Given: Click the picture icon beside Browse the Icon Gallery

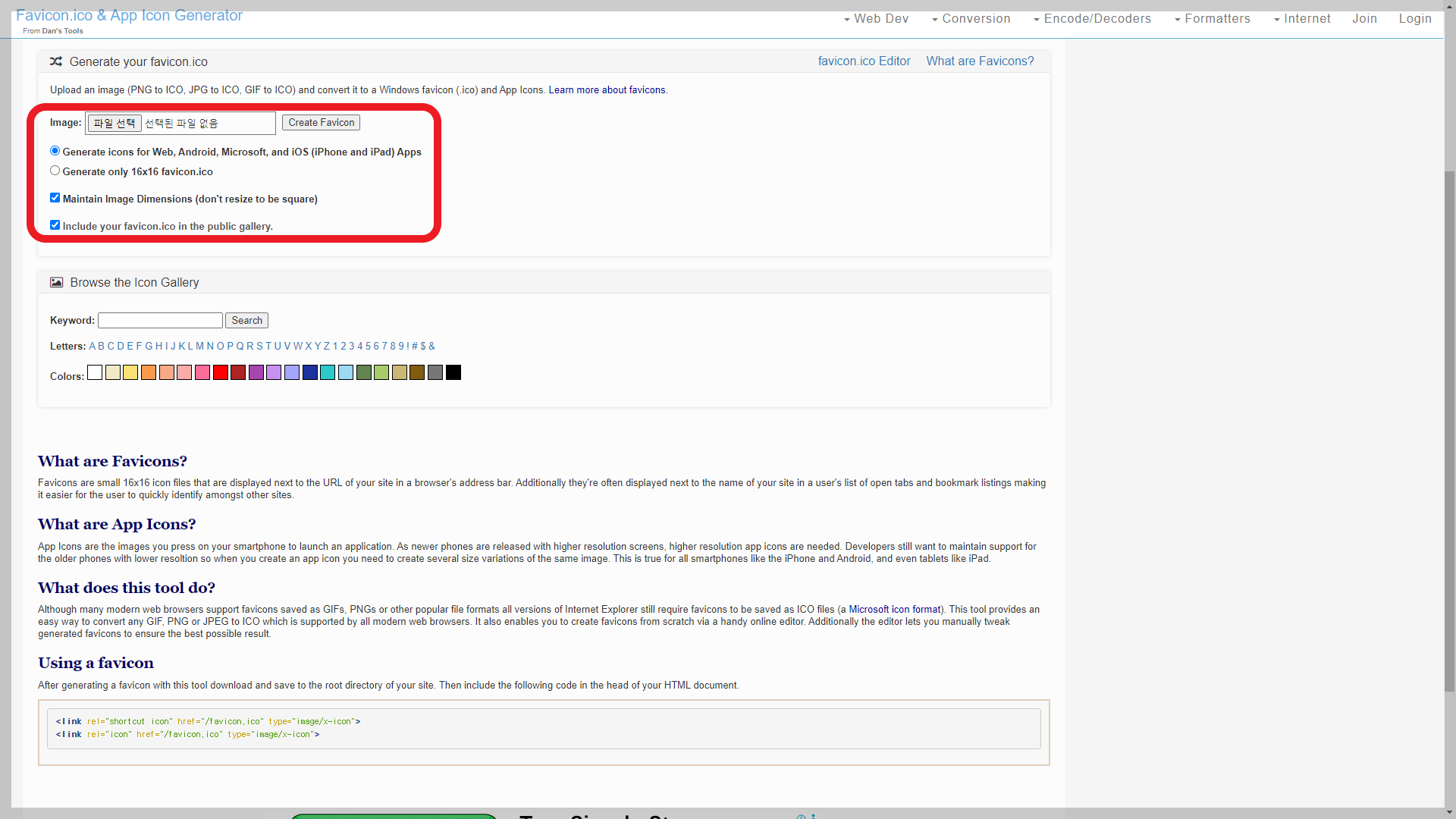Looking at the screenshot, I should [x=57, y=282].
